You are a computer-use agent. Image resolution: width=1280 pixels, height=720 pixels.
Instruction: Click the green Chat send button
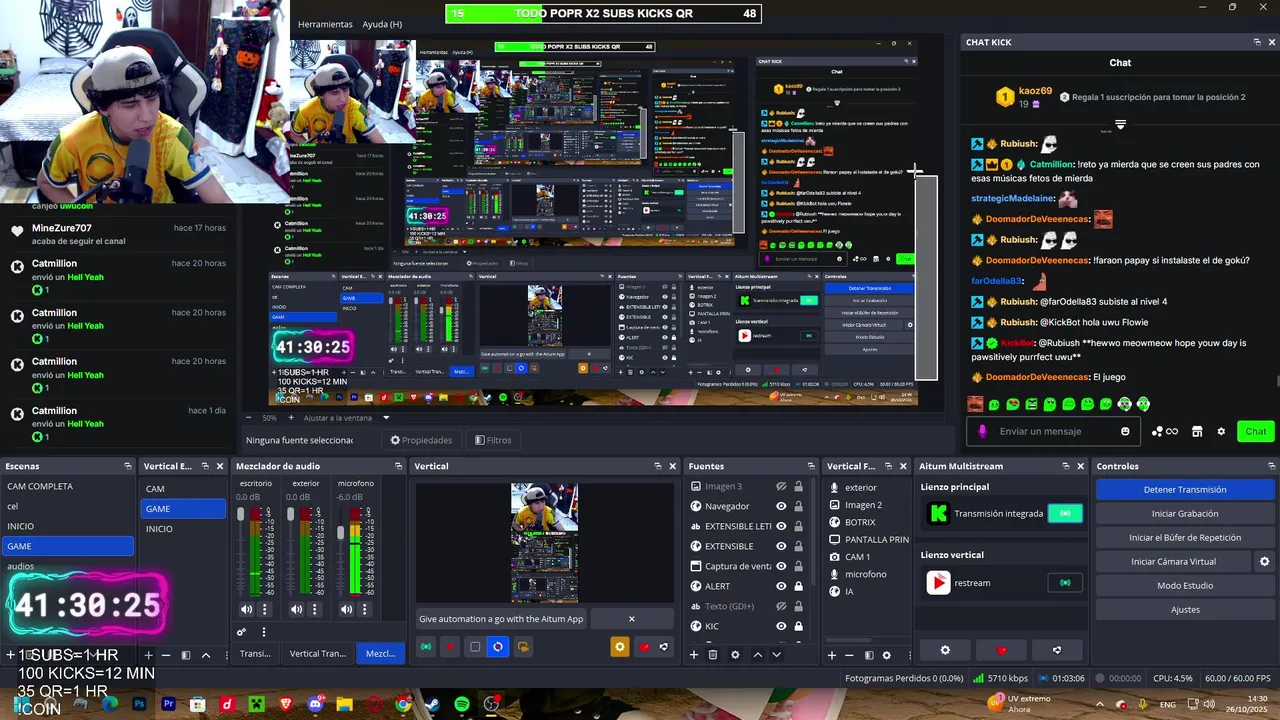1256,431
